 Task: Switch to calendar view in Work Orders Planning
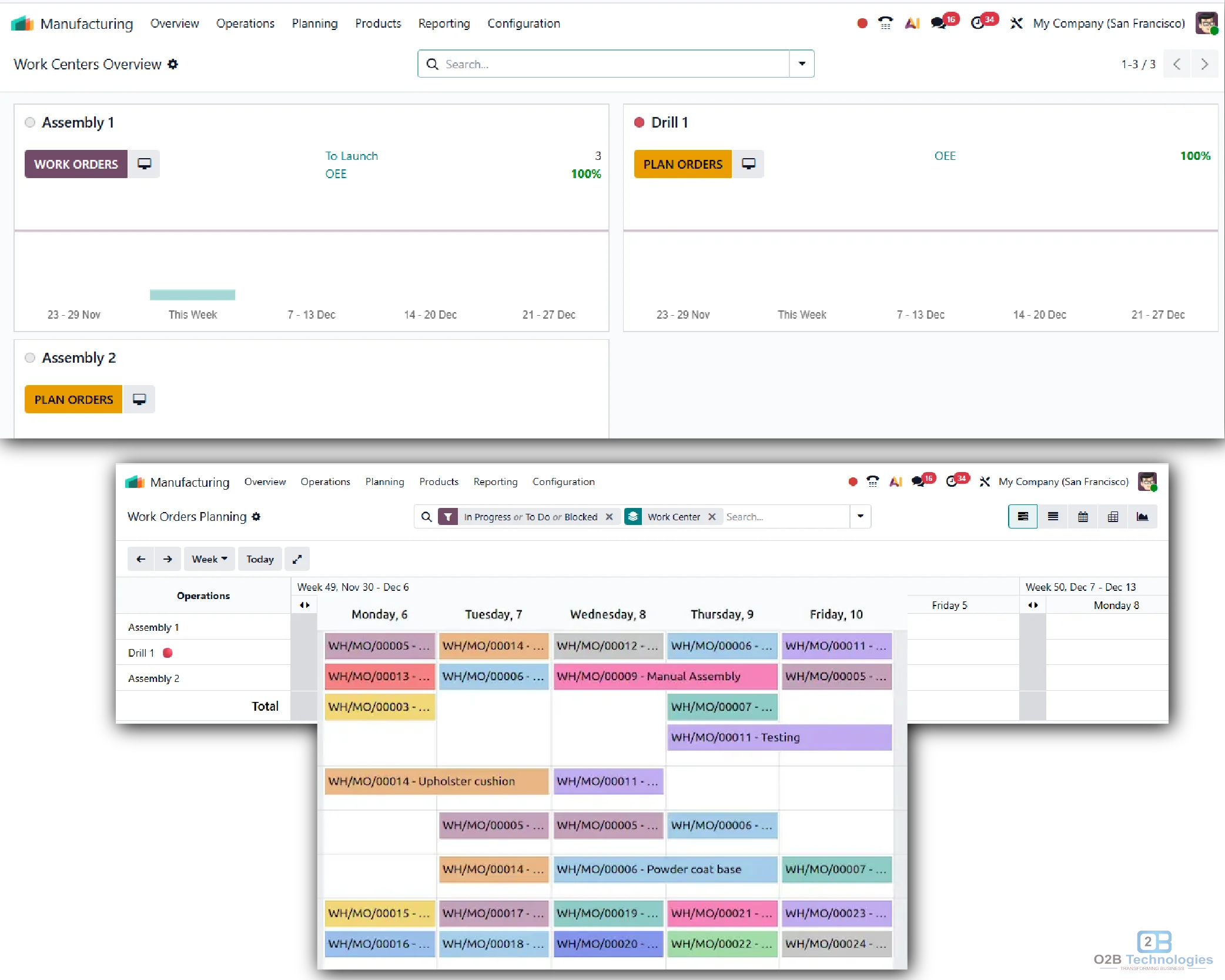pos(1083,516)
